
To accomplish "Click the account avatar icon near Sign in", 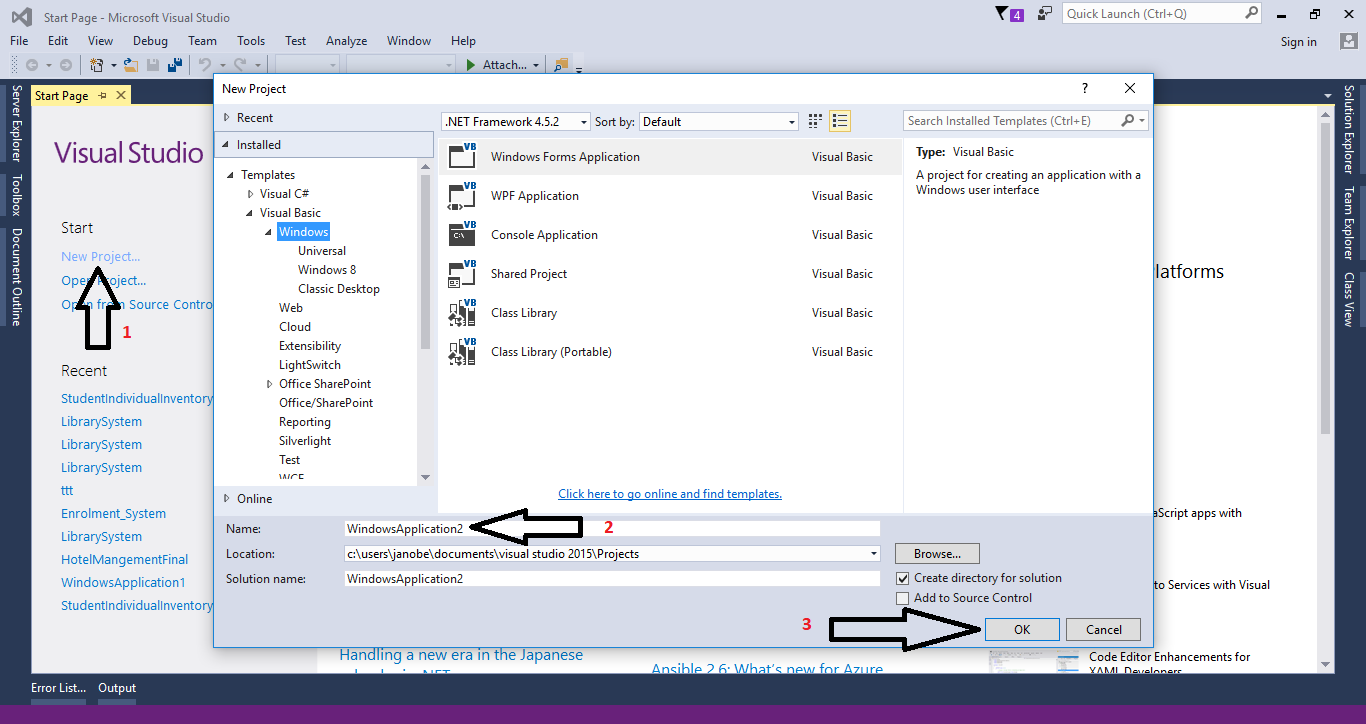I will 1349,41.
